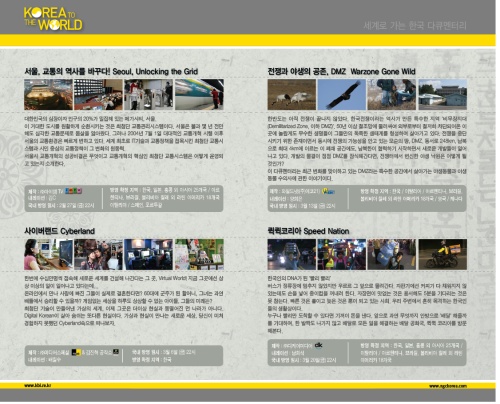Open the DMZ blue buildings thumbnail
The height and width of the screenshot is (404, 500).
pyautogui.click(x=443, y=95)
